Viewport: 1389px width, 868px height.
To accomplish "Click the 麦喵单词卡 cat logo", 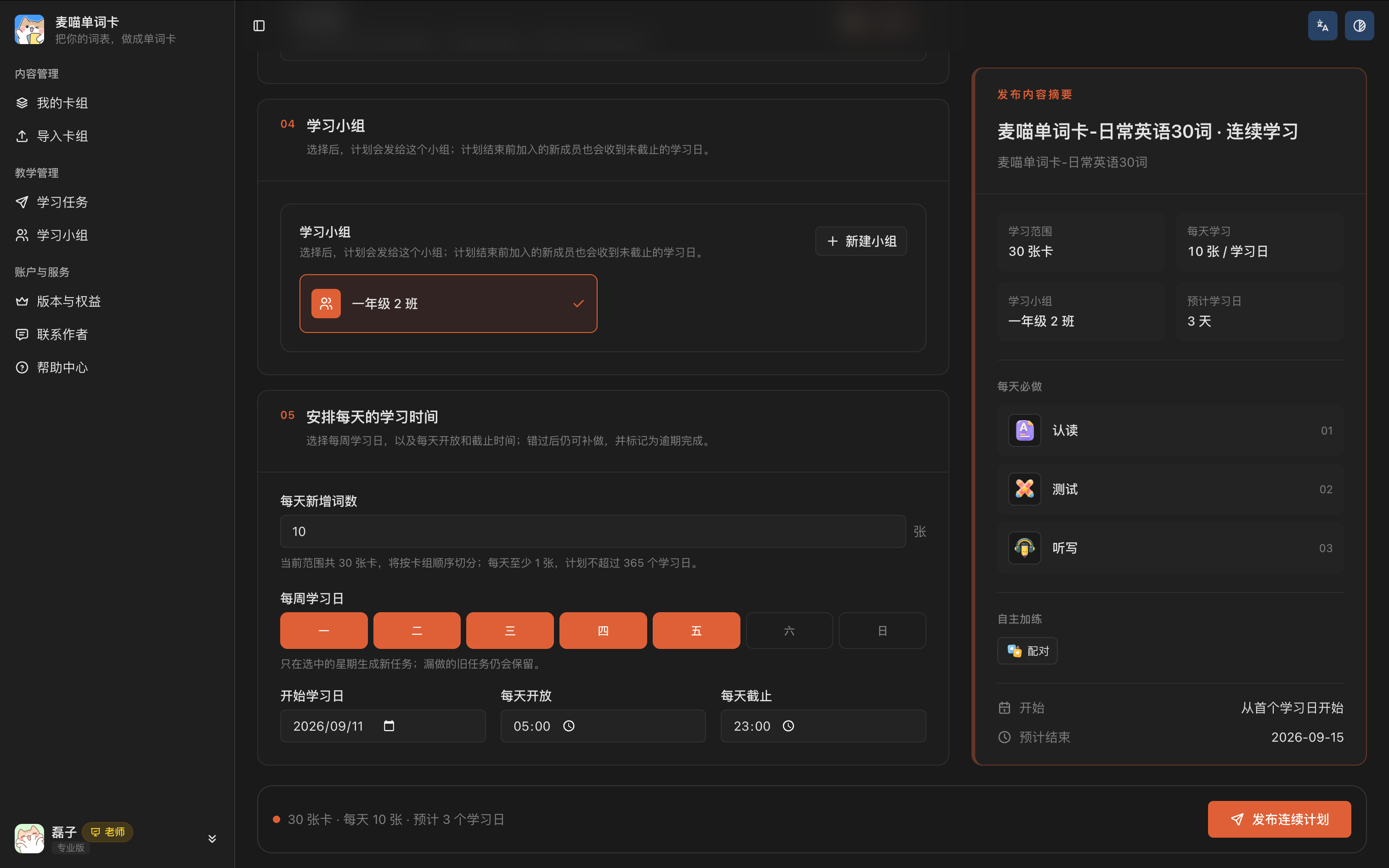I will (x=29, y=30).
